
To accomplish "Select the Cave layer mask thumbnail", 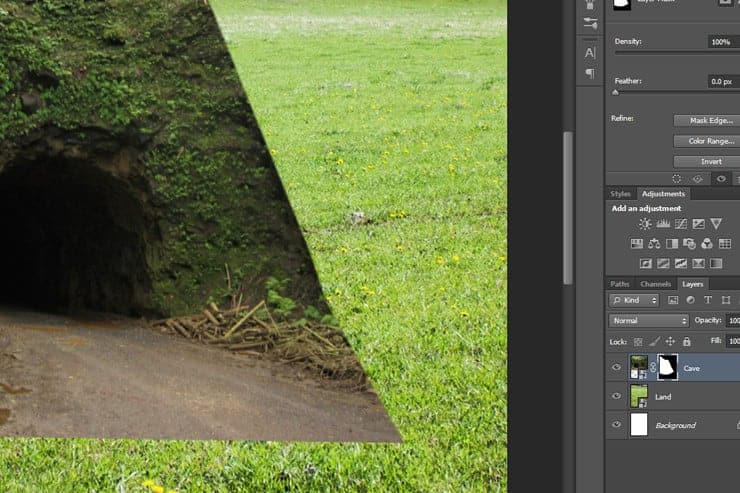I will (667, 368).
